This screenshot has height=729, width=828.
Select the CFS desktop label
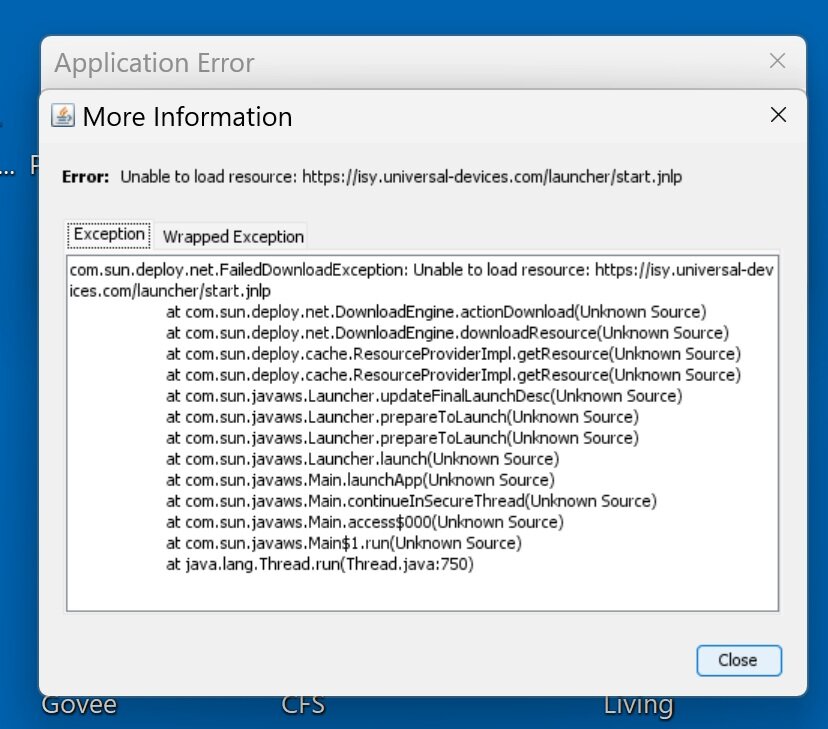pyautogui.click(x=303, y=706)
